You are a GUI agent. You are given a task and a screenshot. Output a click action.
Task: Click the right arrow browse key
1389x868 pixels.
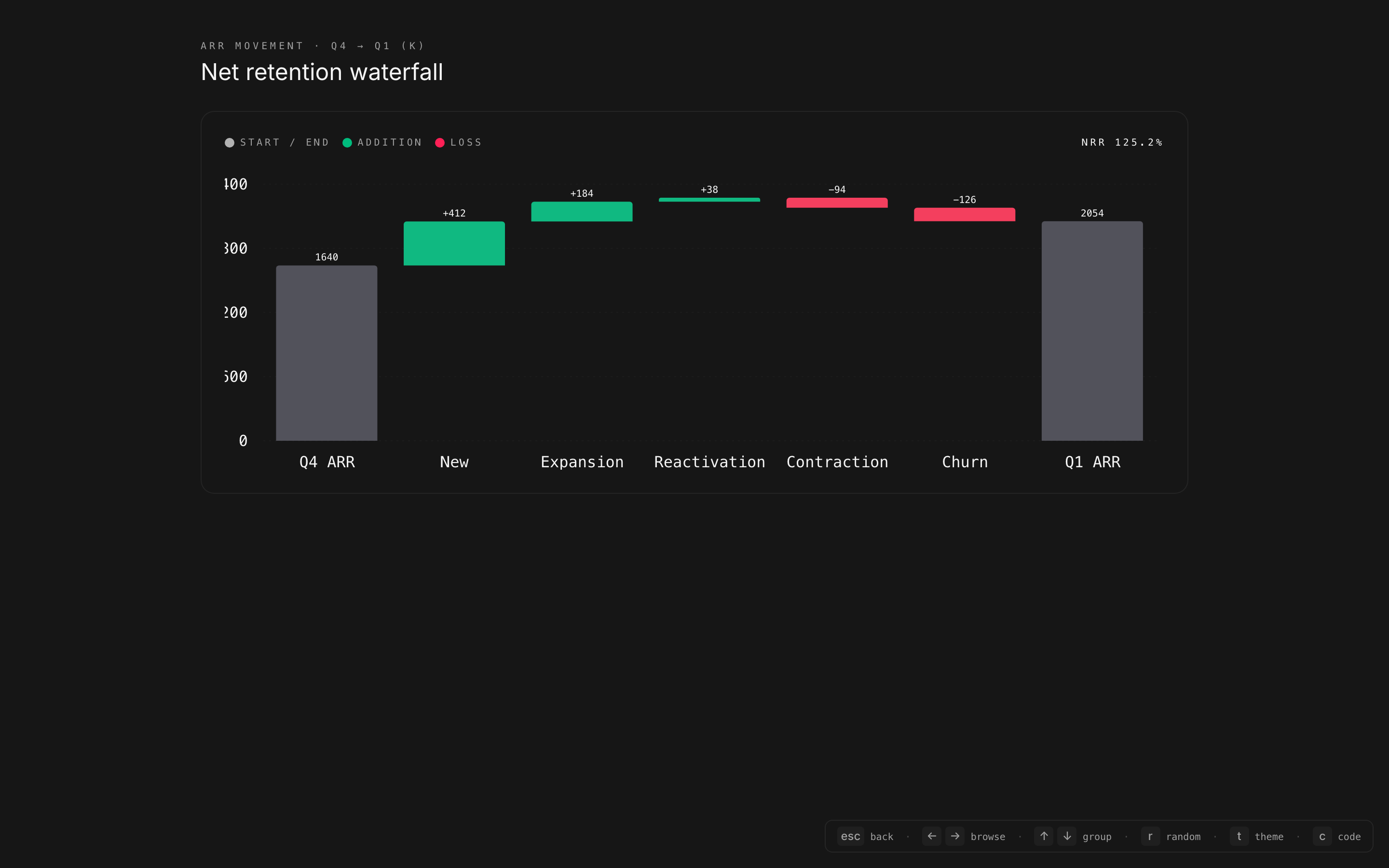955,836
